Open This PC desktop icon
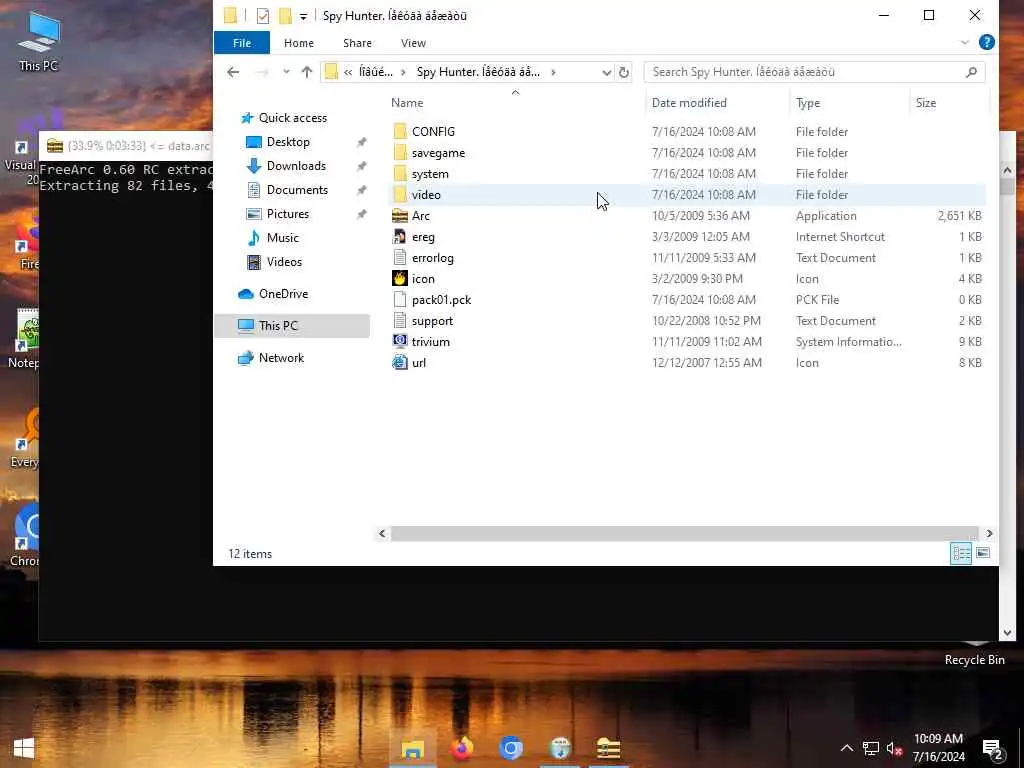 tap(39, 40)
